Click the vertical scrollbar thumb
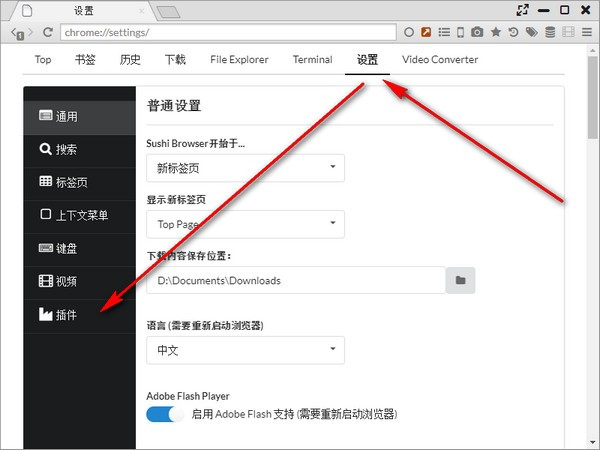The width and height of the screenshot is (600, 450). click(x=593, y=98)
